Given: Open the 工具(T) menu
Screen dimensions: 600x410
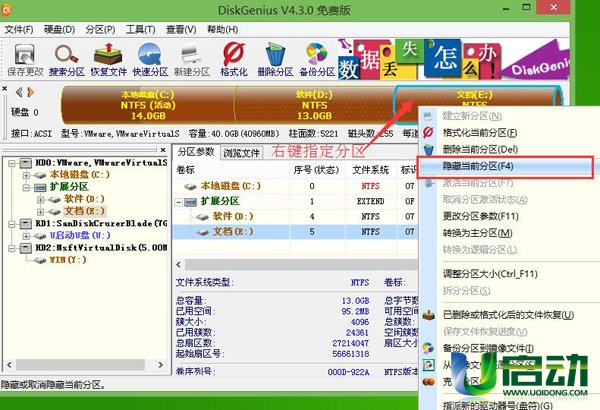Looking at the screenshot, I should click(x=140, y=29).
